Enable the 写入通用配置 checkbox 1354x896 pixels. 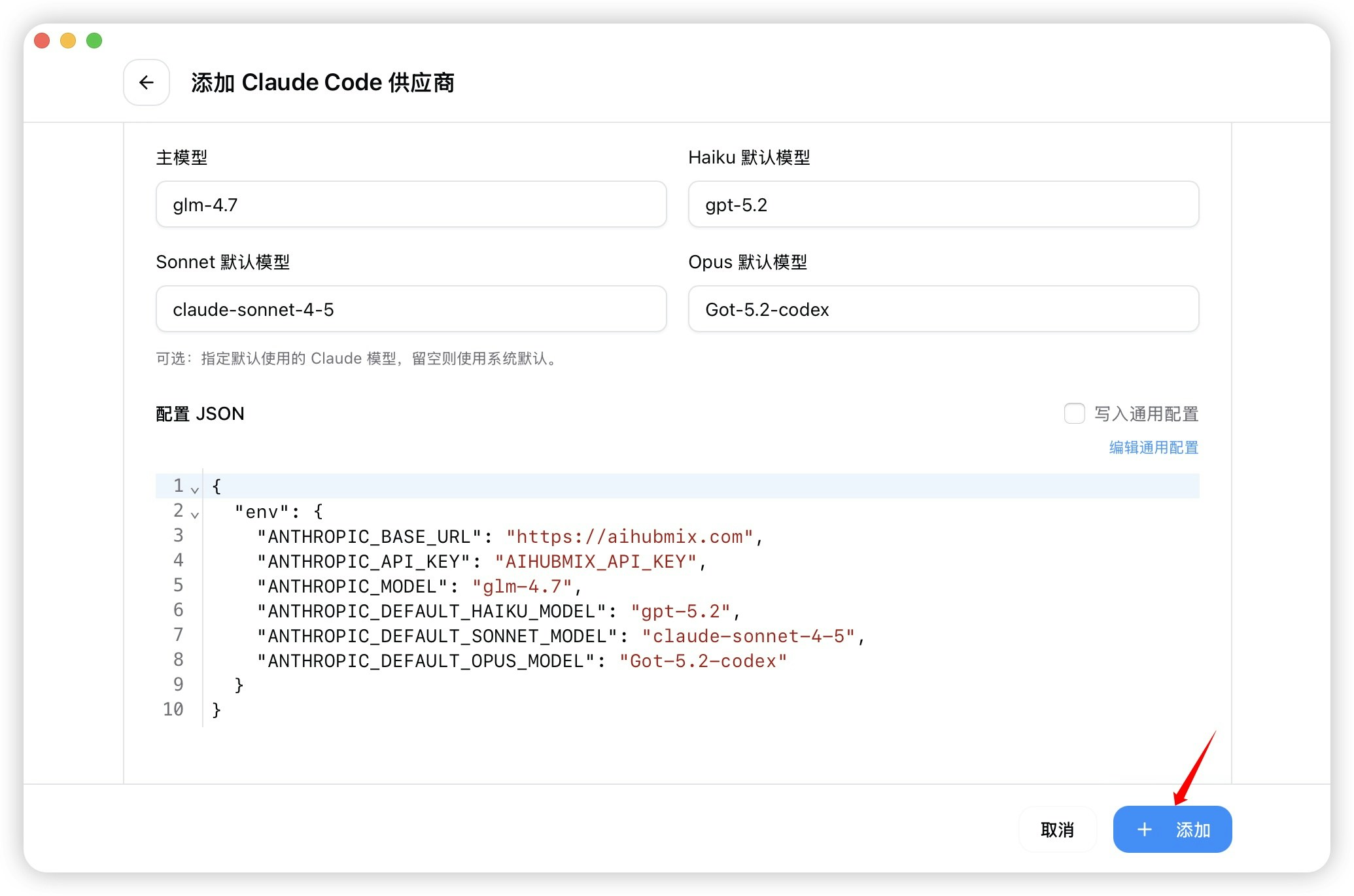[1074, 413]
